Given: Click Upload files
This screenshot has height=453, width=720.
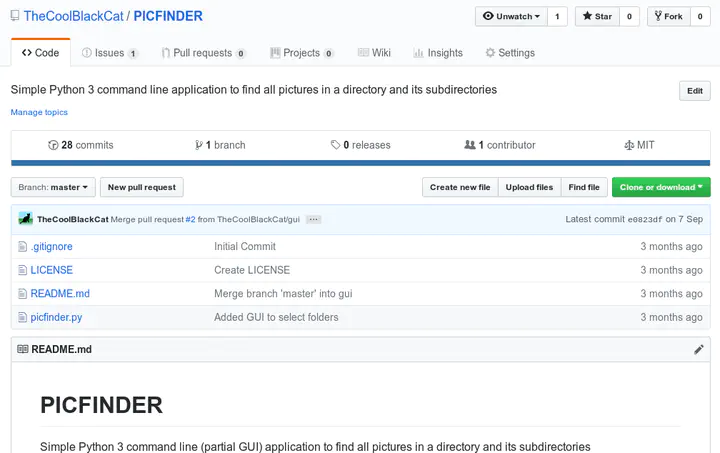Looking at the screenshot, I should point(529,187).
